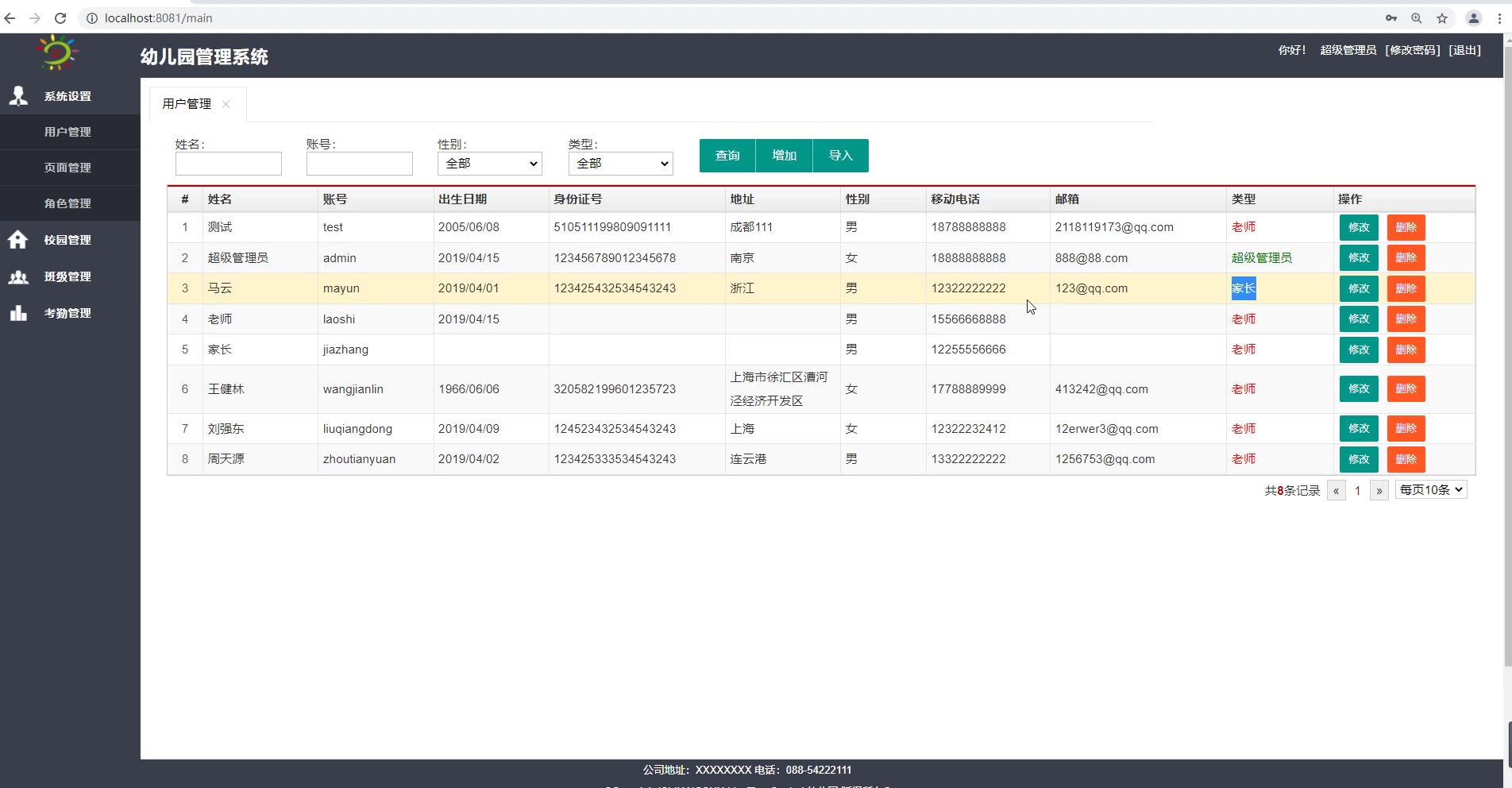Close the 用户管理 tab

[x=226, y=104]
